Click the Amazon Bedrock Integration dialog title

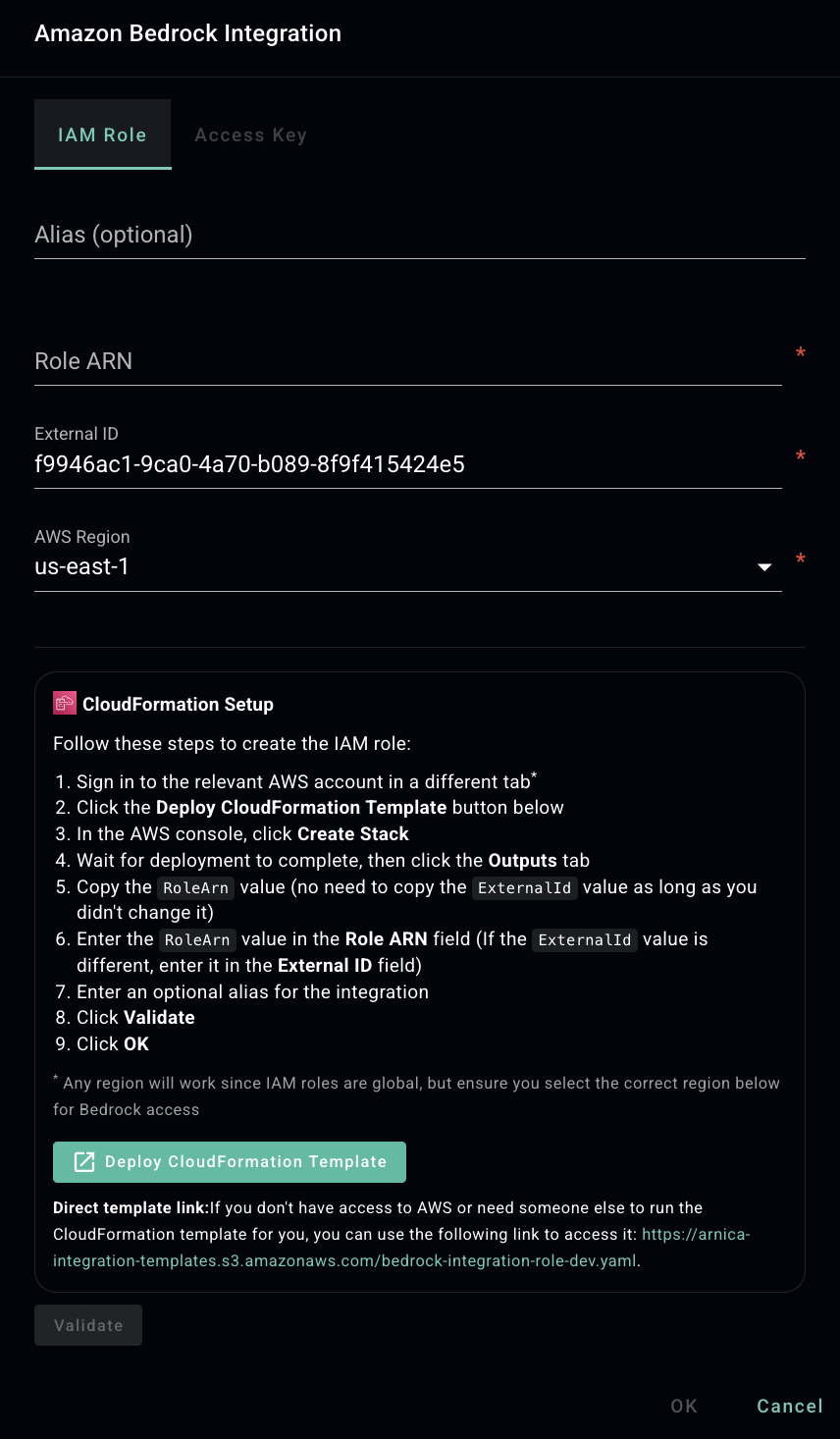(x=187, y=33)
